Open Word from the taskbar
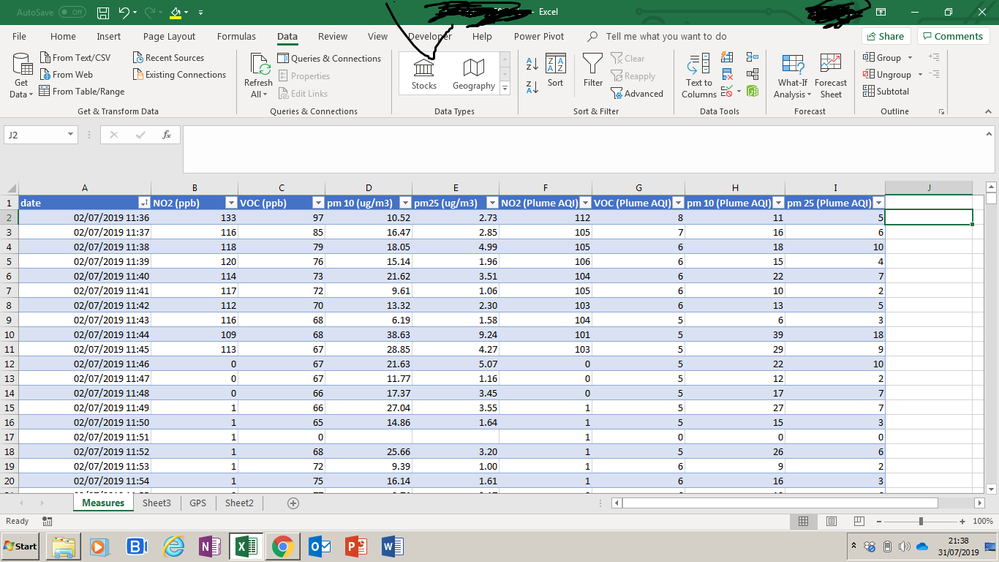Viewport: 999px width, 562px height. coord(392,546)
